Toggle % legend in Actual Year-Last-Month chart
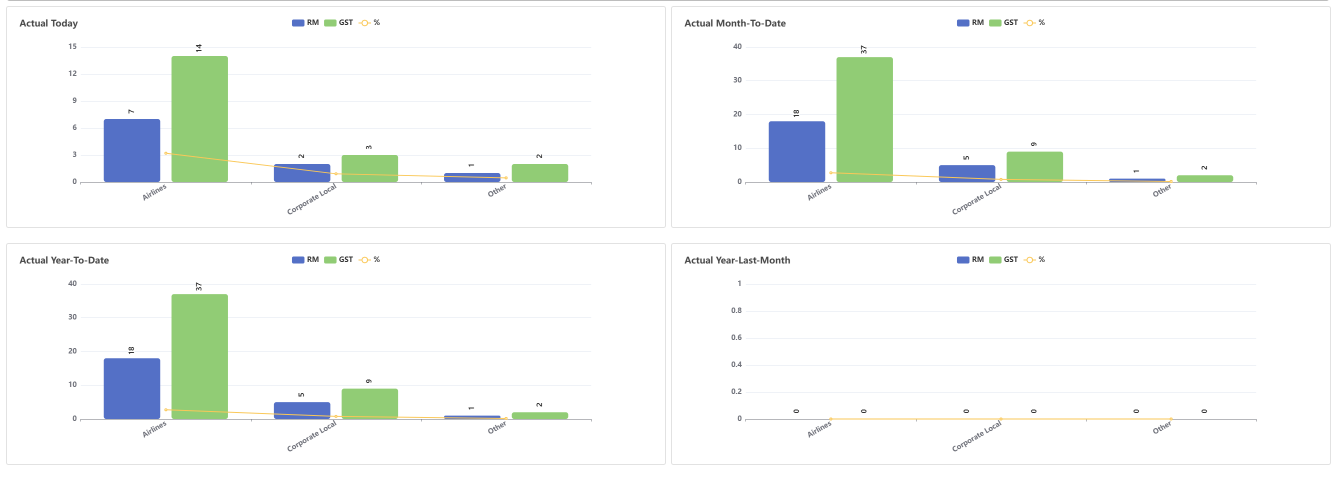1340x477 pixels. [x=1030, y=260]
